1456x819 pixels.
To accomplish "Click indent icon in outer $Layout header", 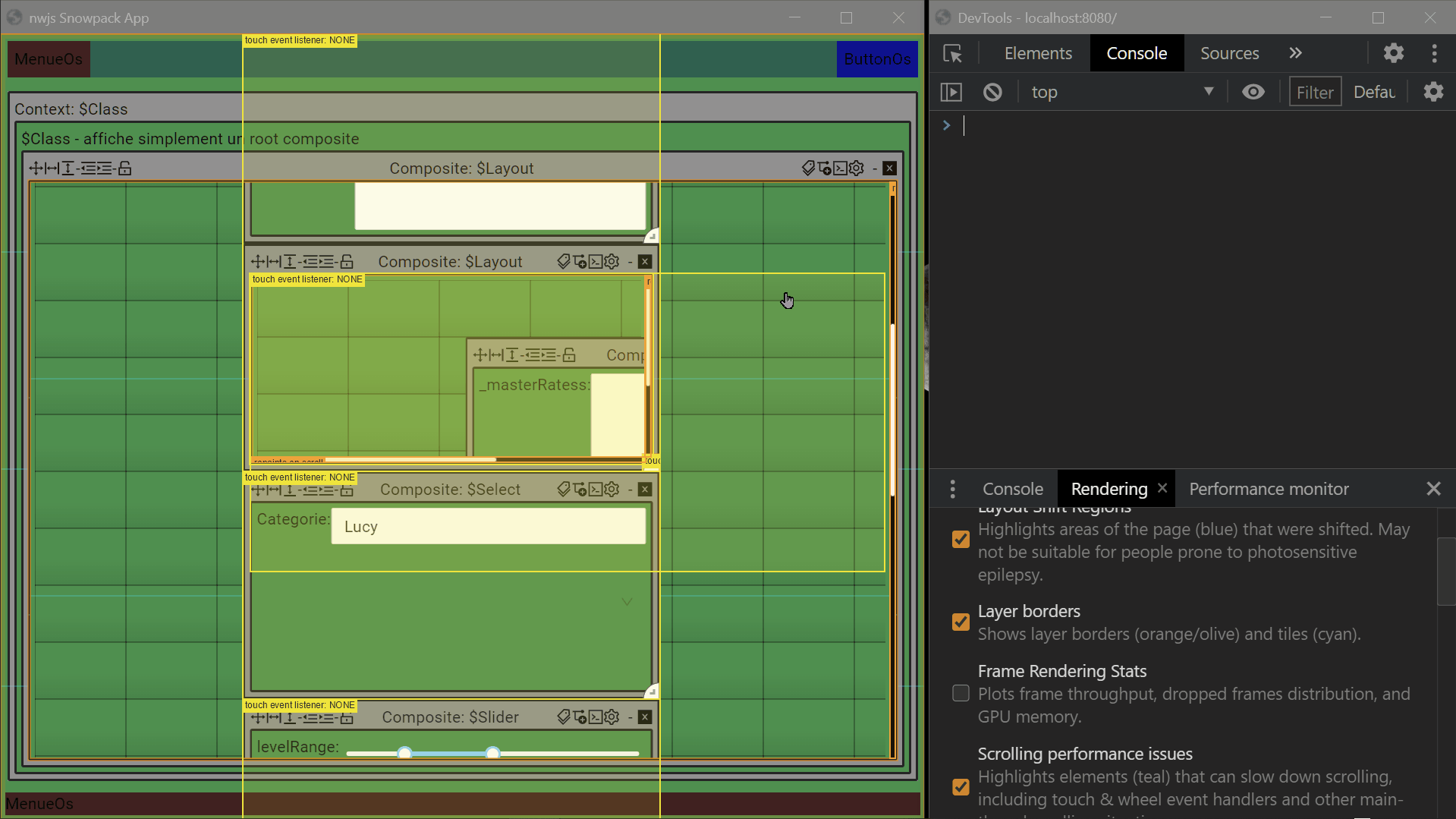I will pos(105,169).
